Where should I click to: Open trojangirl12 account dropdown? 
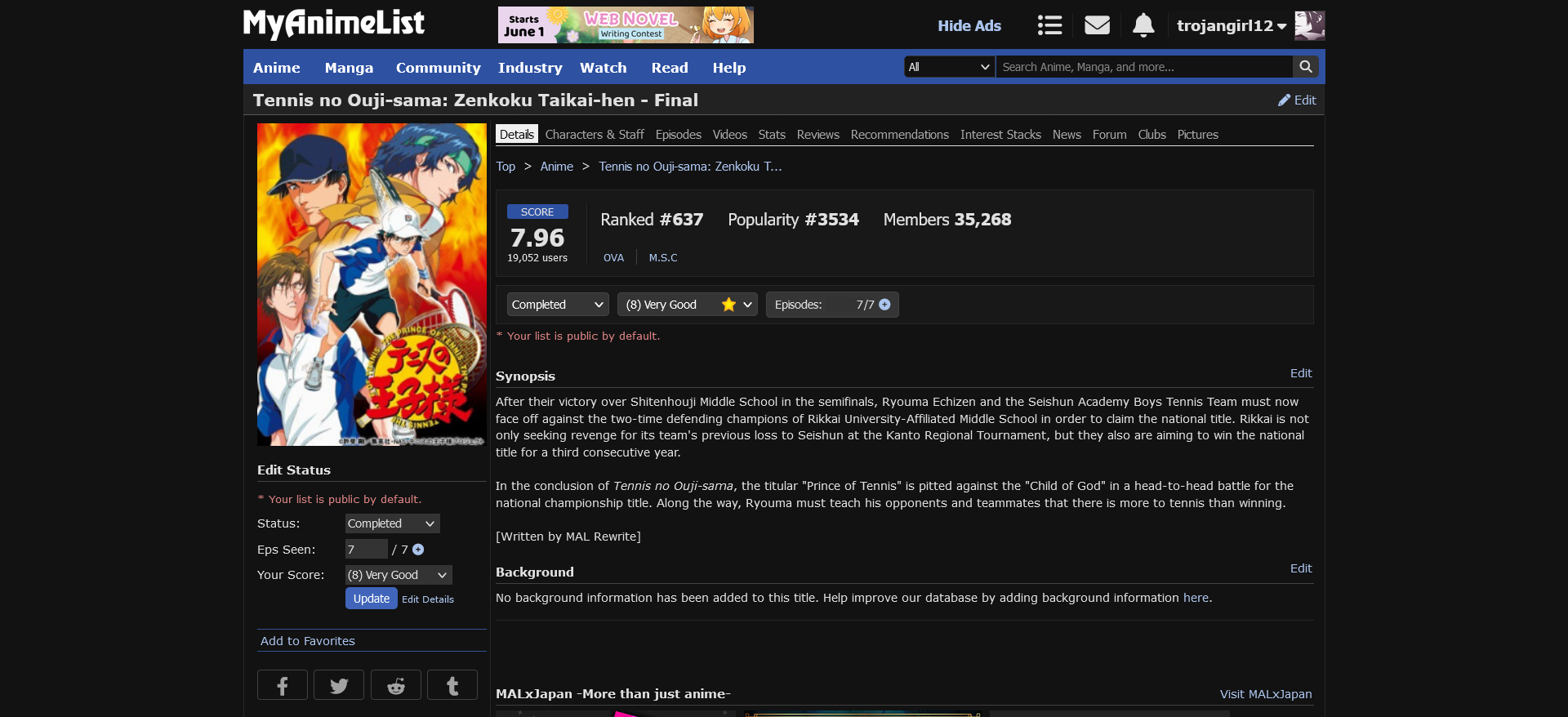coord(1232,25)
